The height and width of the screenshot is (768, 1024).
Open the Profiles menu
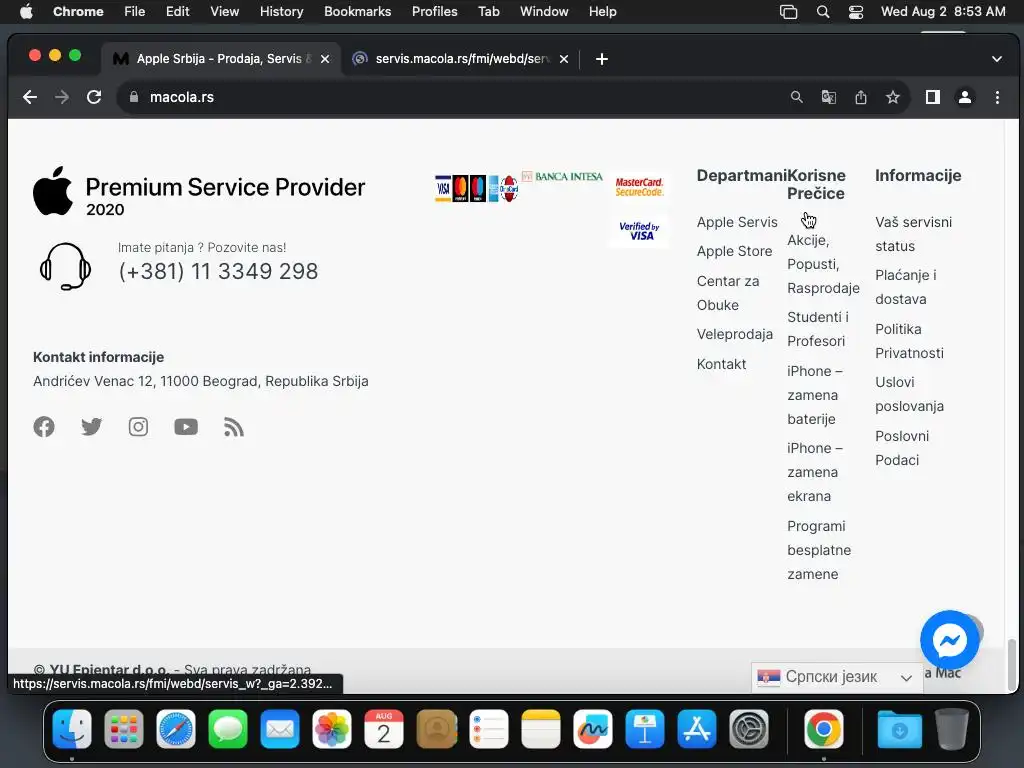click(x=434, y=12)
